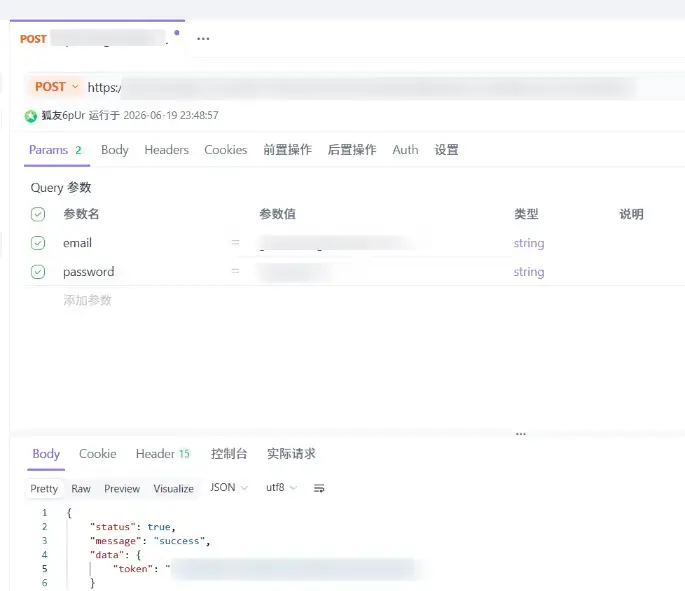The height and width of the screenshot is (591, 685).
Task: Open the POST method dropdown
Action: pyautogui.click(x=57, y=86)
